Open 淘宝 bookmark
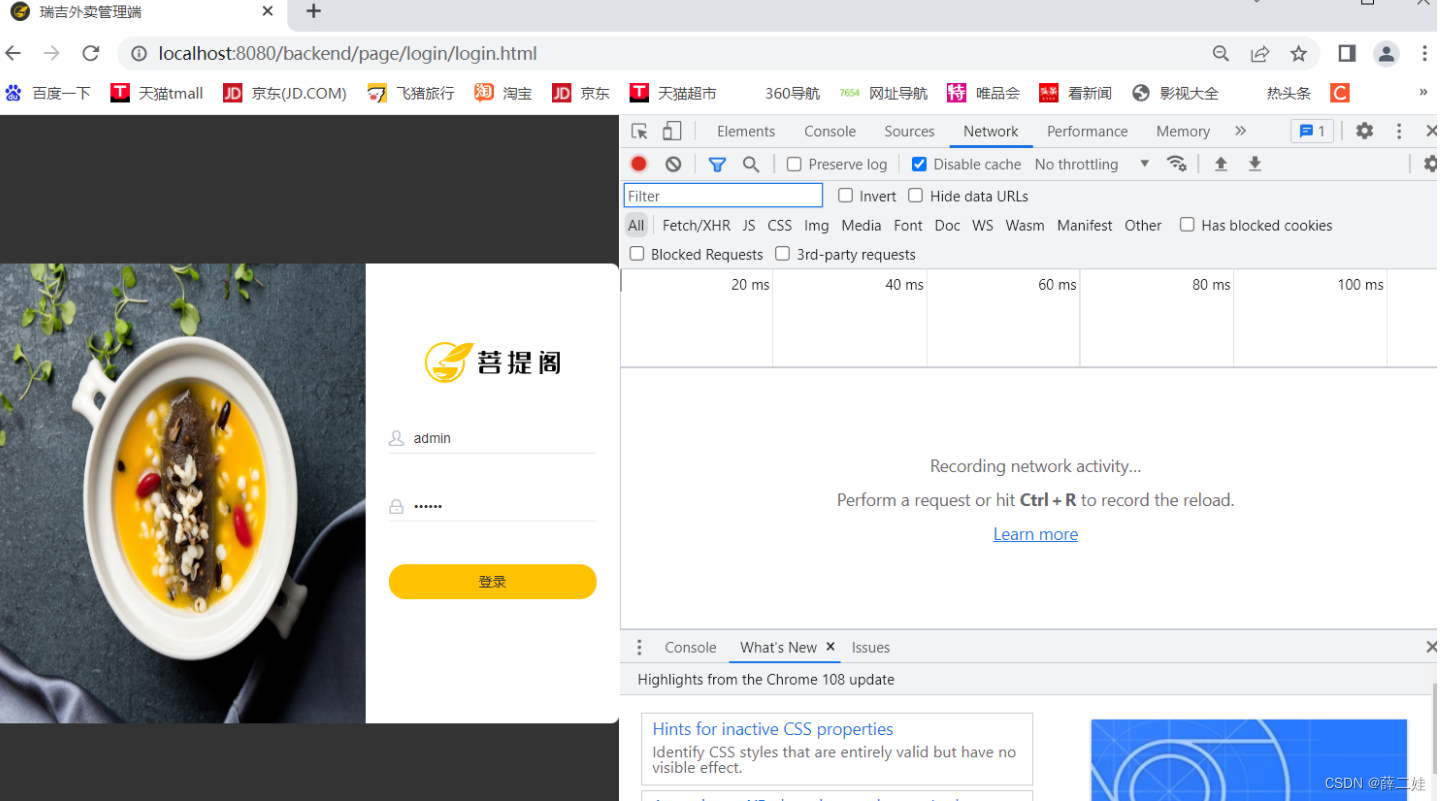This screenshot has height=801, width=1441. tap(503, 93)
